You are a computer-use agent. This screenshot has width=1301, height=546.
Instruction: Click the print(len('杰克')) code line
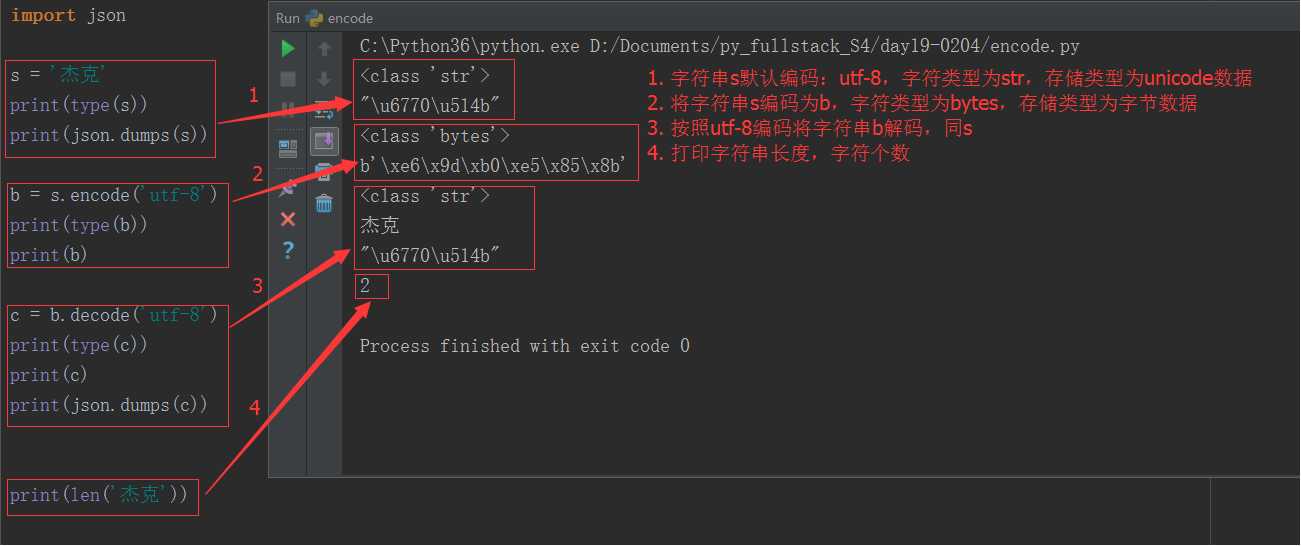pyautogui.click(x=99, y=495)
